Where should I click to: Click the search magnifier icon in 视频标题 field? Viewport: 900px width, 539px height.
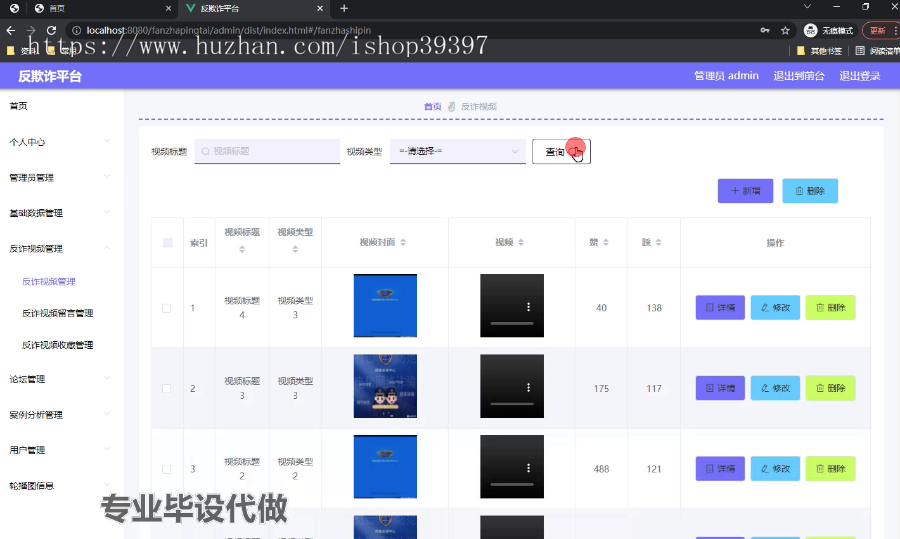click(205, 152)
